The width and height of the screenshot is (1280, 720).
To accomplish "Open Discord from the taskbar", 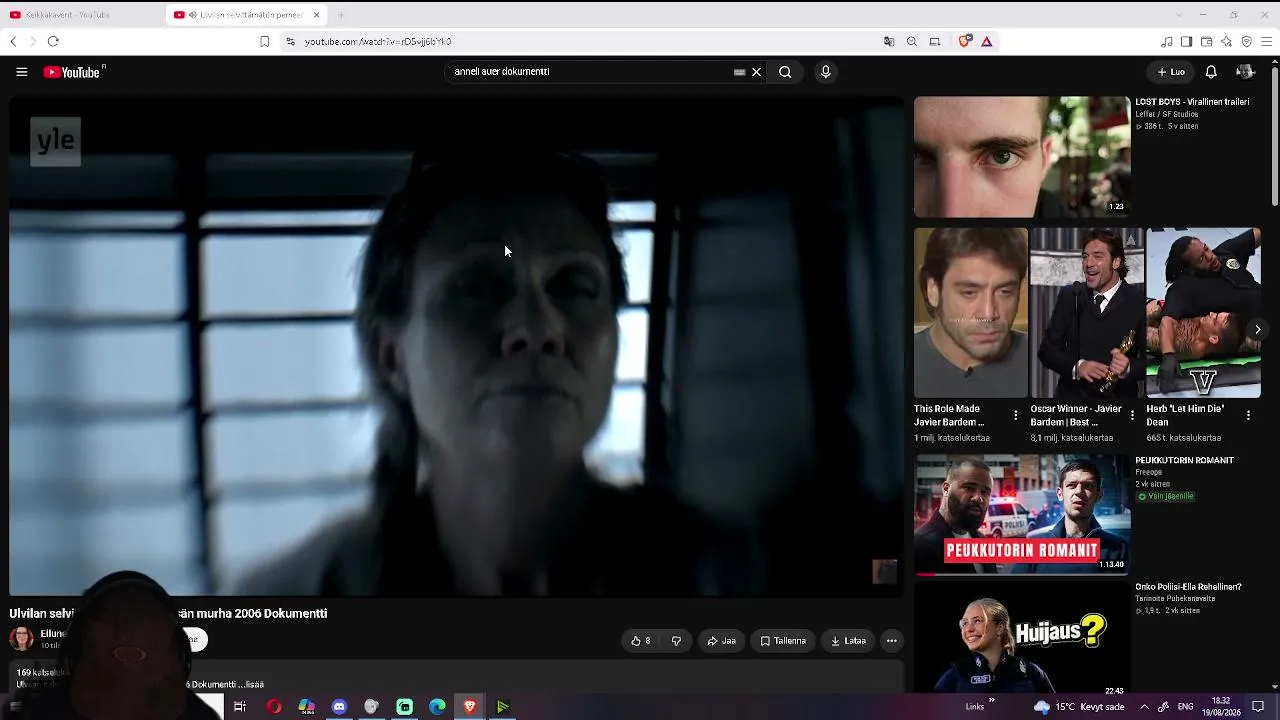I will [339, 707].
